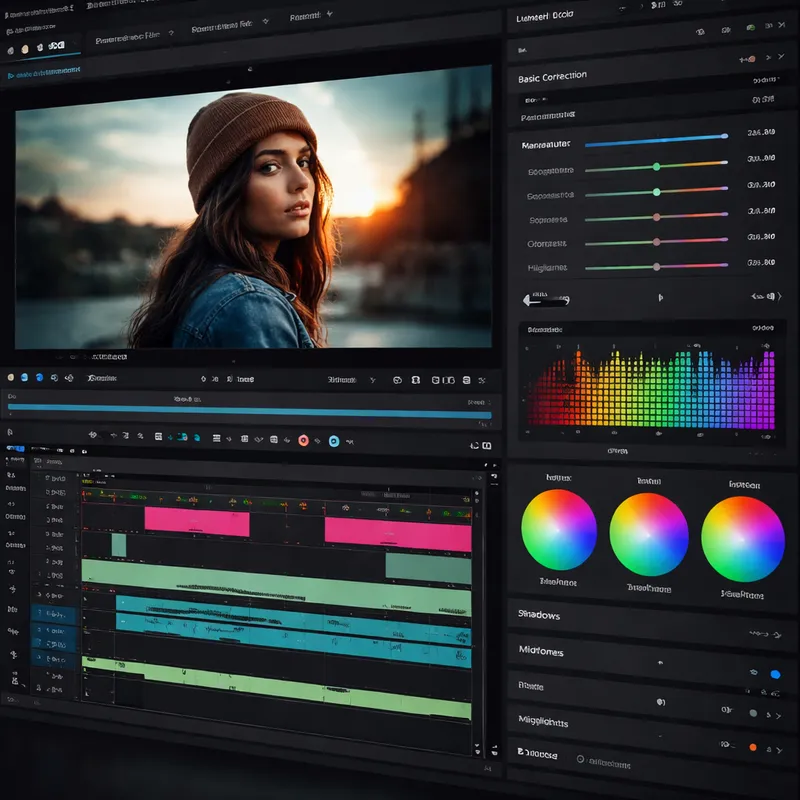Open the Midtones section dropdown
The width and height of the screenshot is (800, 800).
[x=543, y=652]
